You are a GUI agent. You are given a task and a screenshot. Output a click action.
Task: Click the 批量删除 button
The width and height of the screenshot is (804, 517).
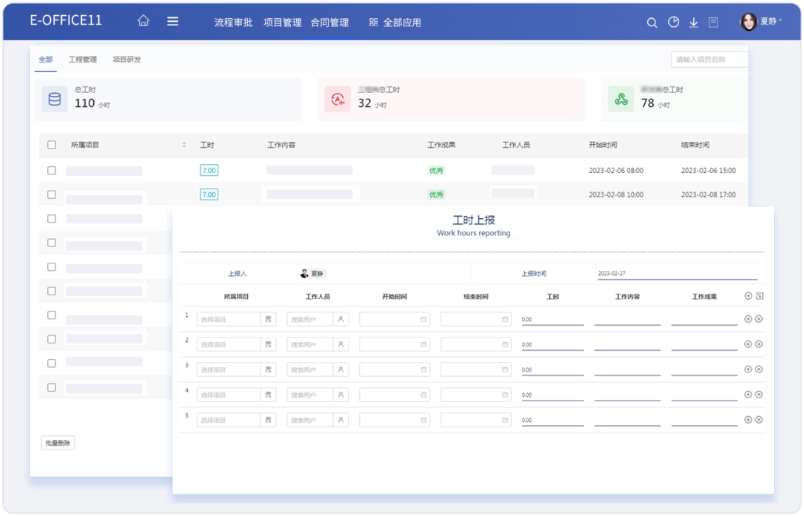[58, 442]
